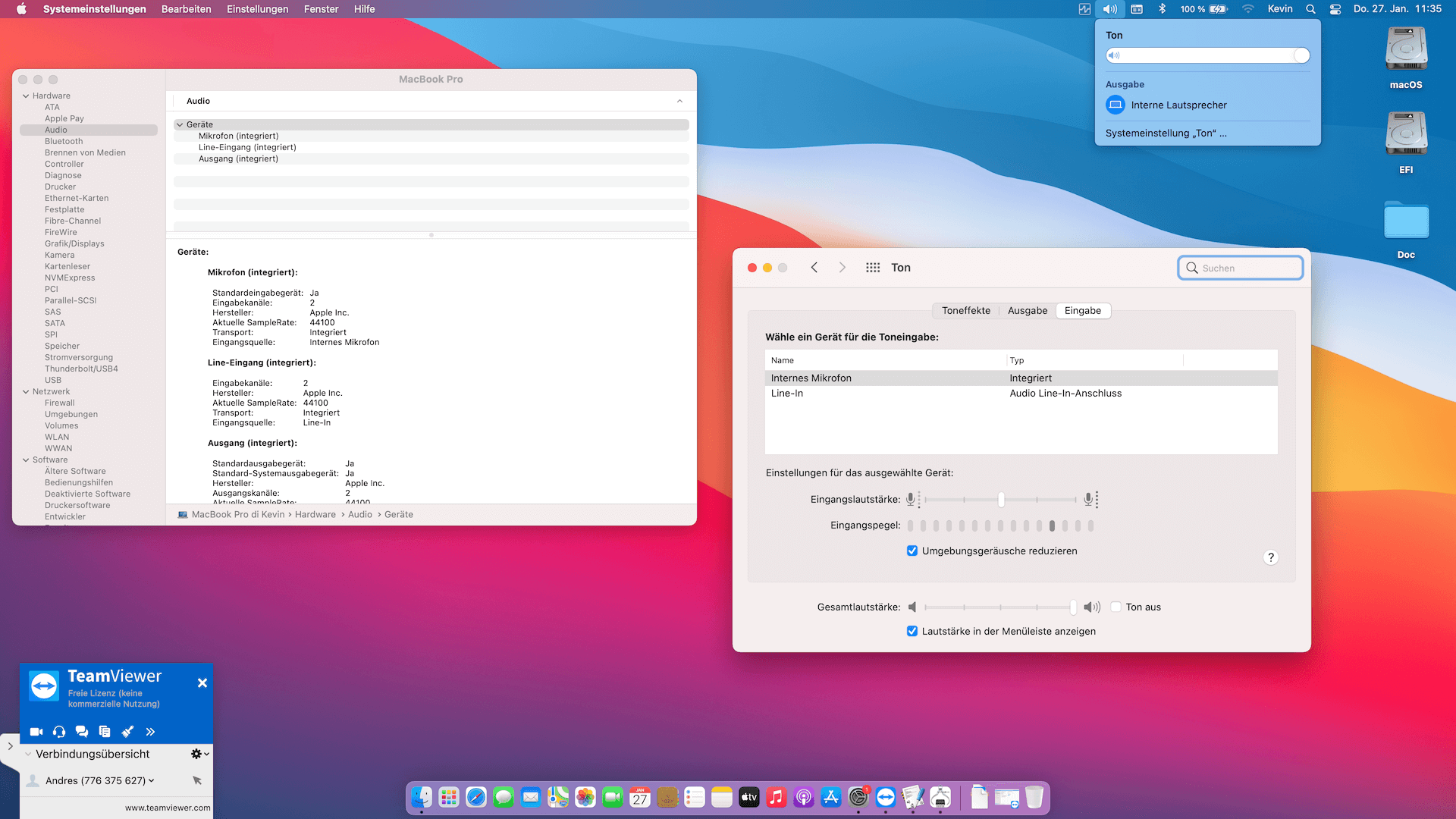Click the TeamViewer video camera icon
The height and width of the screenshot is (819, 1456).
coord(36,732)
